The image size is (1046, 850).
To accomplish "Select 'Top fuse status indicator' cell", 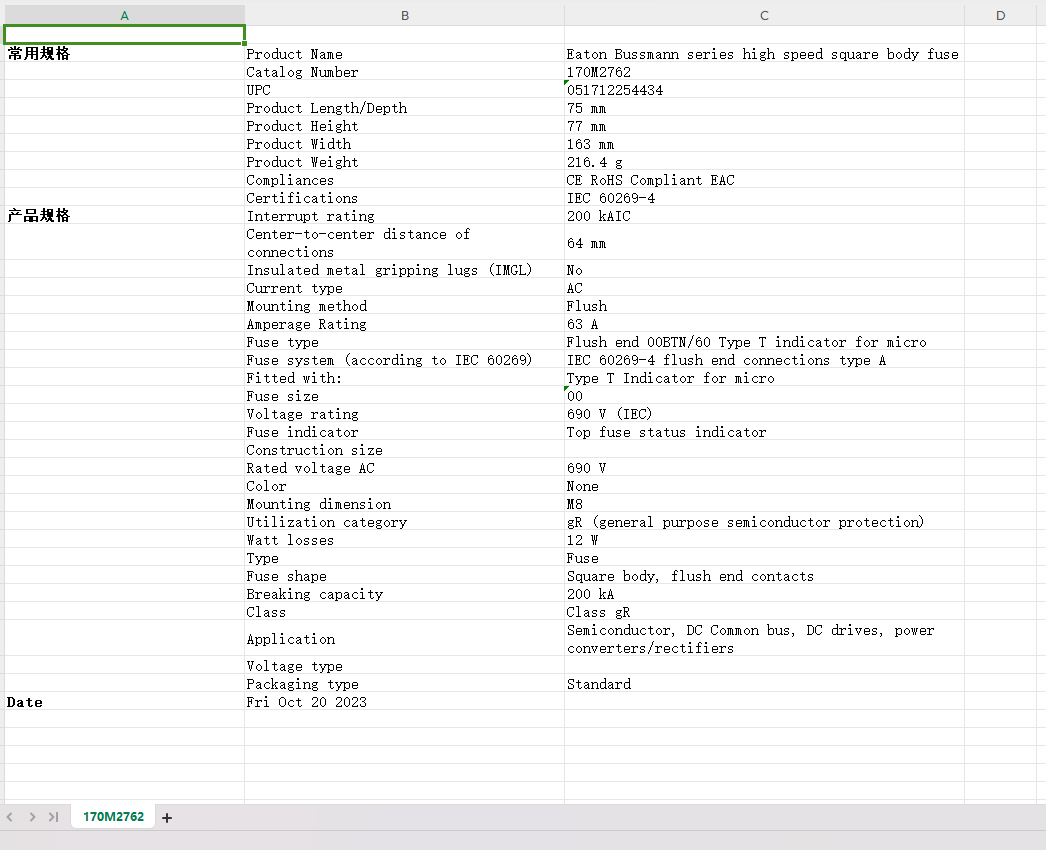I will click(764, 432).
